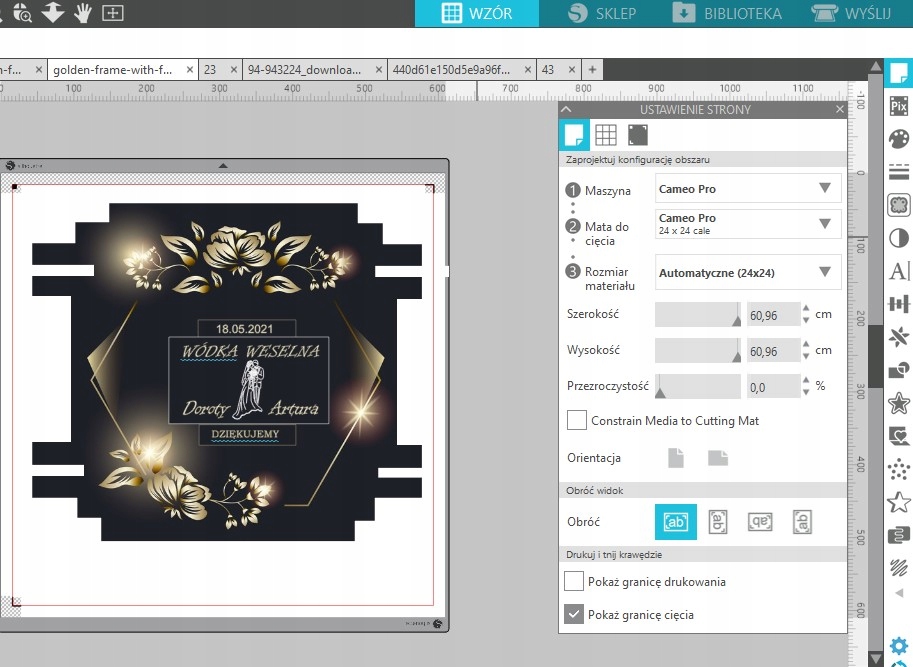Open the BIBLIOTEKA tab

[727, 13]
